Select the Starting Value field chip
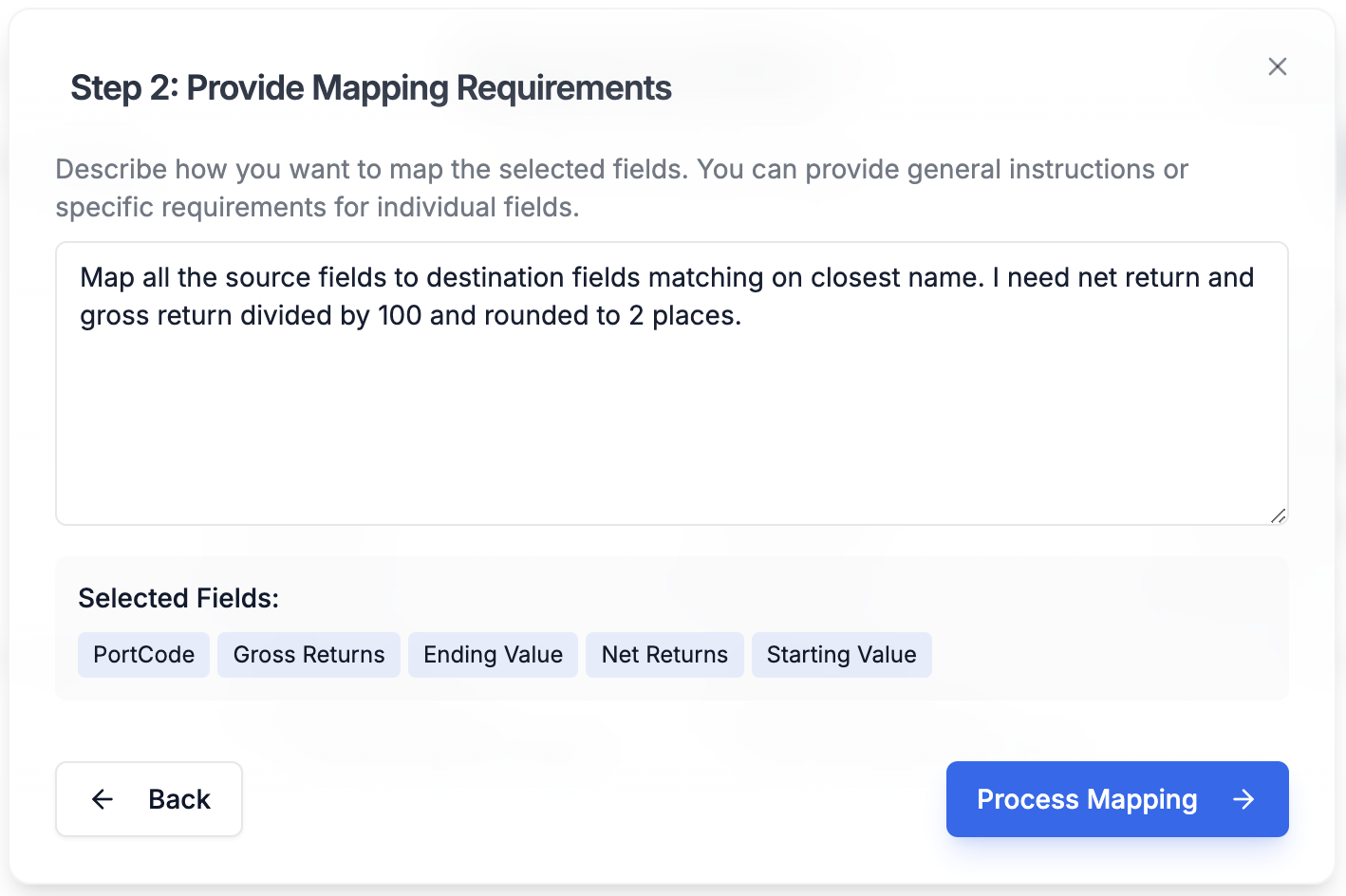This screenshot has height=896, width=1346. click(x=841, y=654)
